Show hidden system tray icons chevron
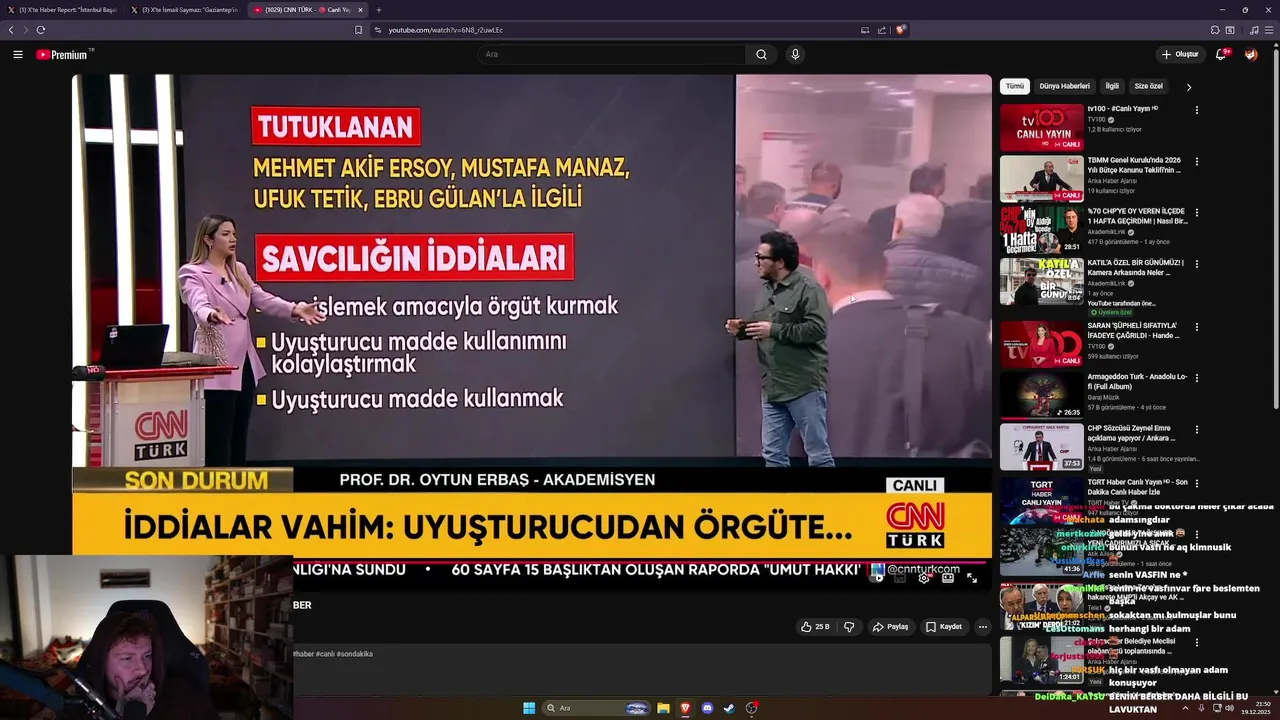Screen dimensions: 1280x720 (x=1185, y=708)
